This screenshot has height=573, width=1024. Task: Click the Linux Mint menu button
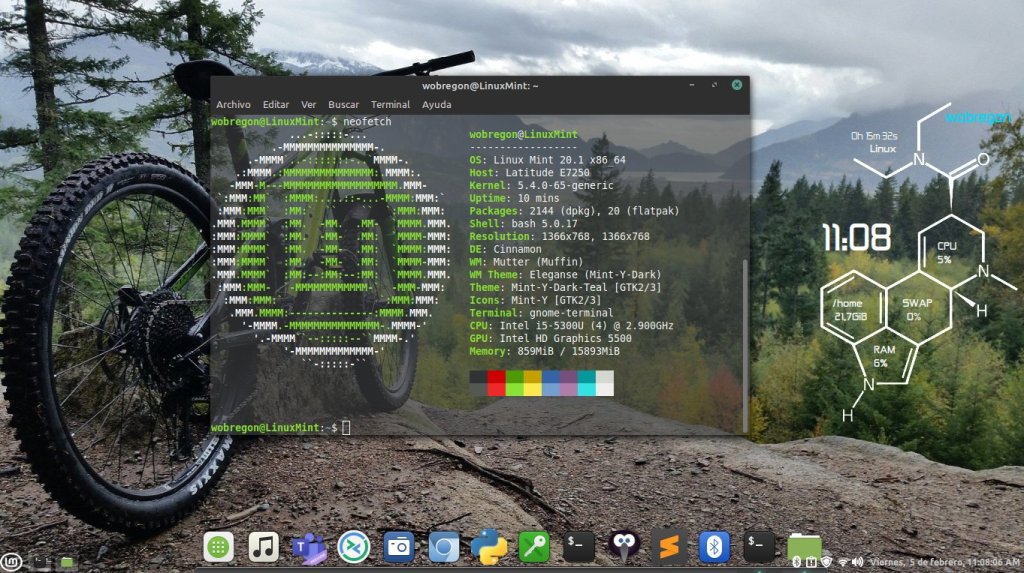pos(10,562)
